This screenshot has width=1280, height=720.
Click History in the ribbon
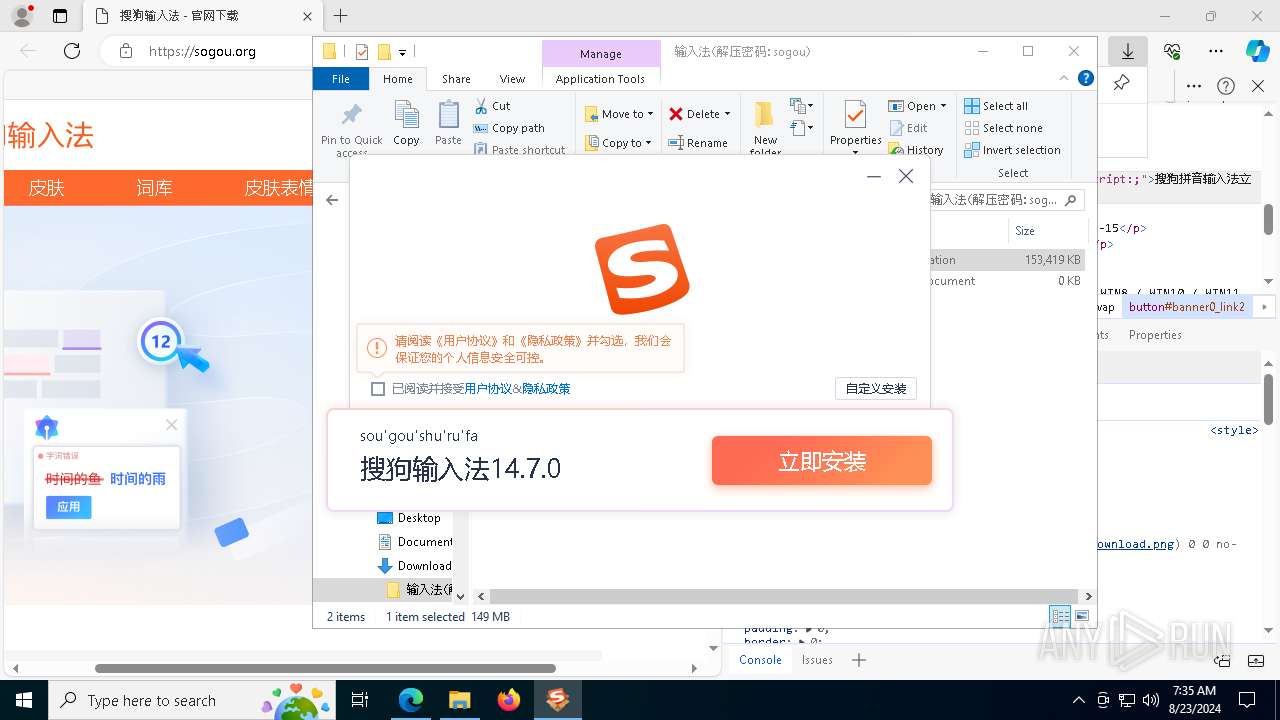click(x=916, y=150)
